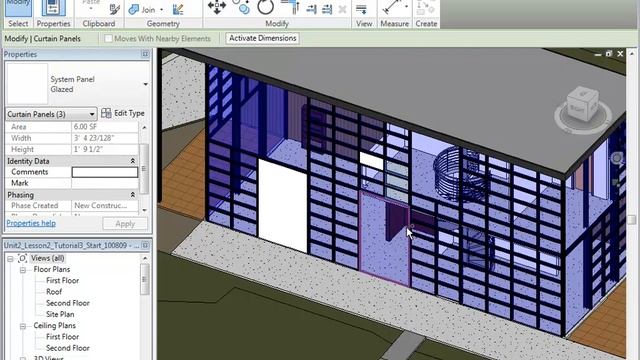
Task: Click the Width value cell
Action: pos(105,138)
